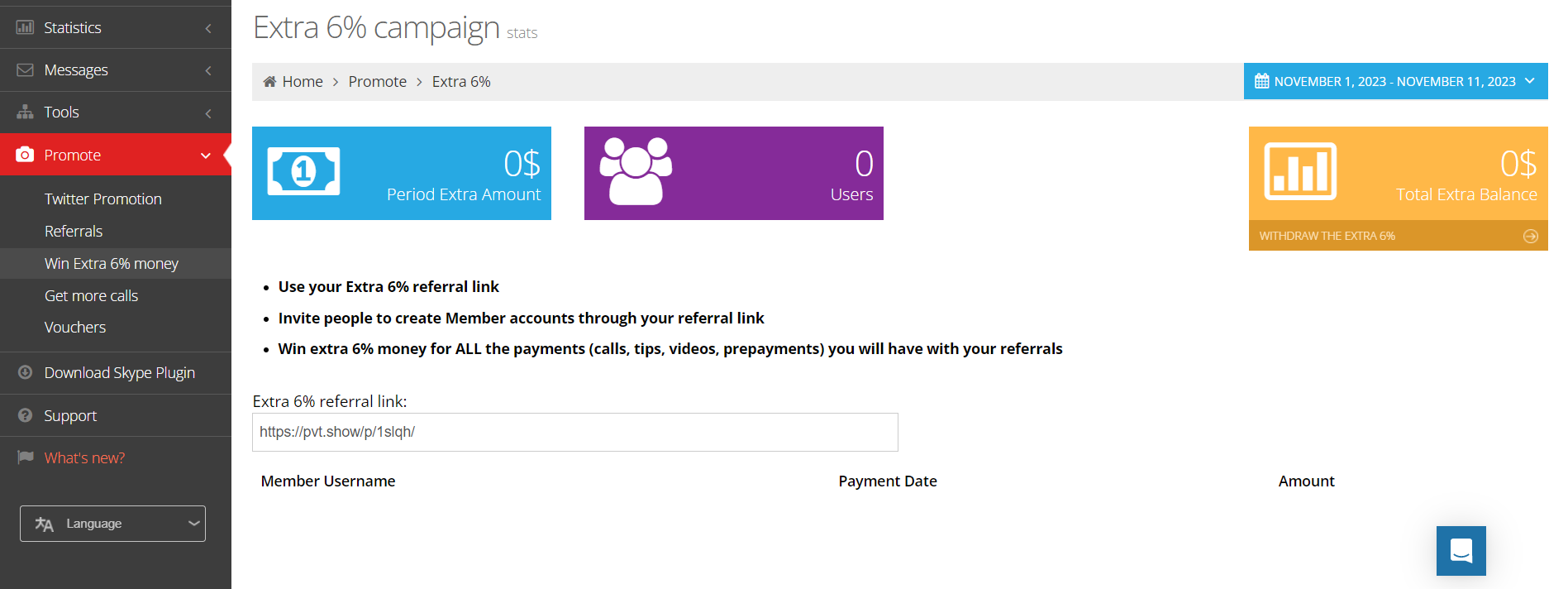Click the Messages envelope icon

point(25,70)
